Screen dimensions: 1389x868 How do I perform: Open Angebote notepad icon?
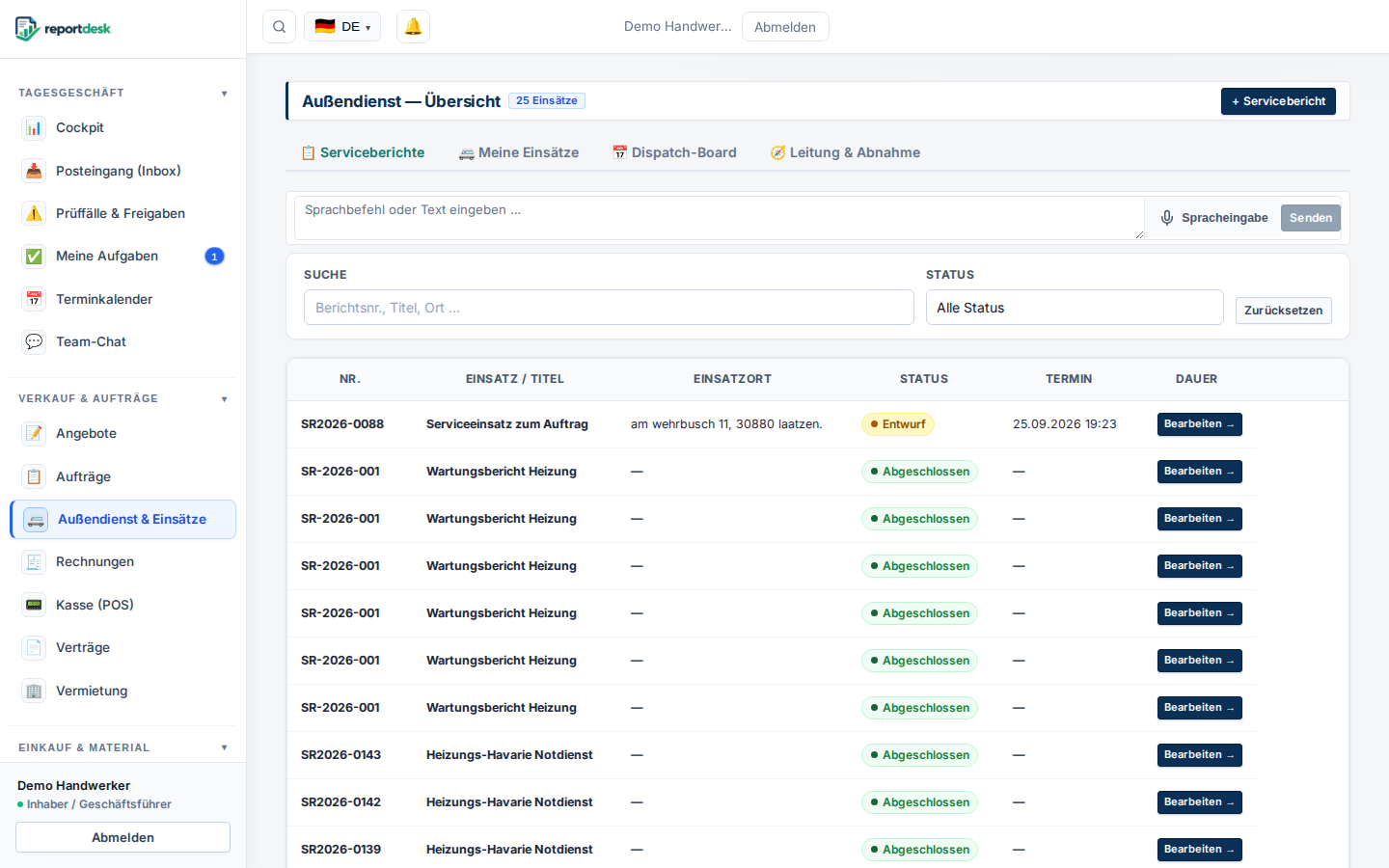click(34, 433)
